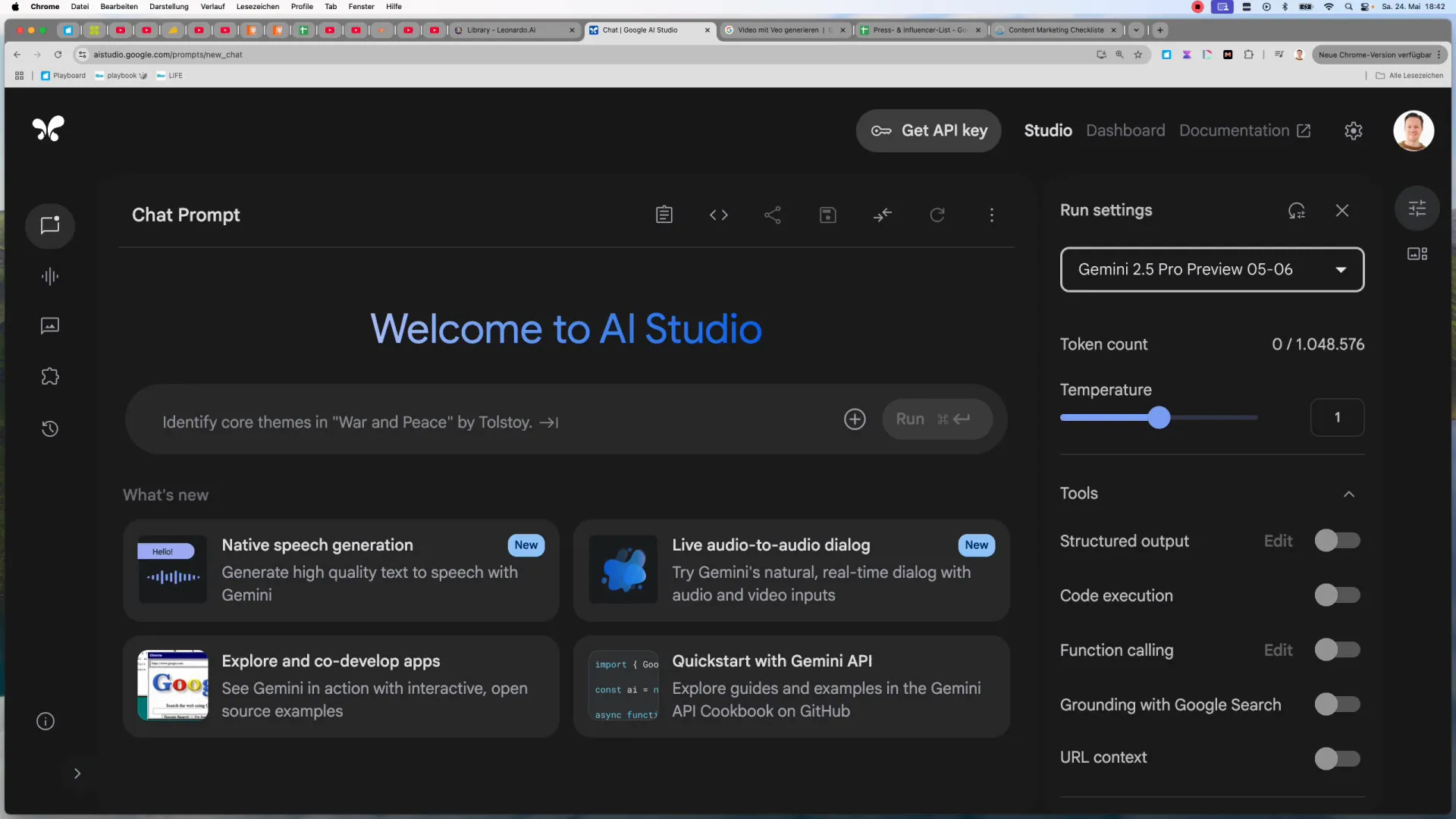Screen dimensions: 1456x819
Task: Open Live audio-to-audio dialog card
Action: pyautogui.click(x=791, y=570)
